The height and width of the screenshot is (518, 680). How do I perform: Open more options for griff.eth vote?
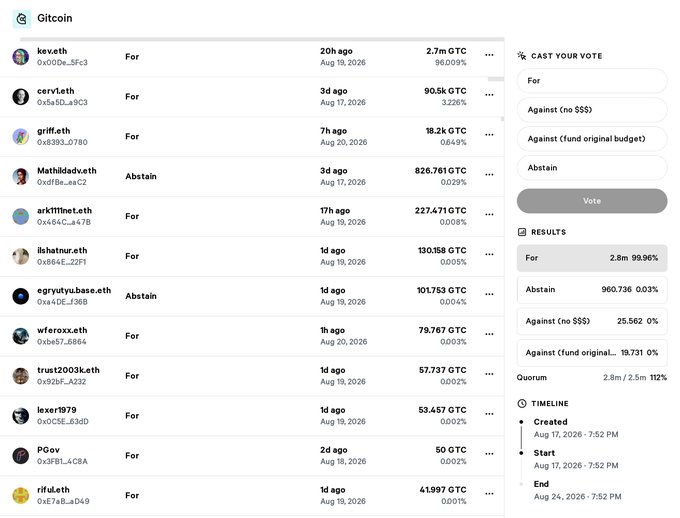click(490, 135)
